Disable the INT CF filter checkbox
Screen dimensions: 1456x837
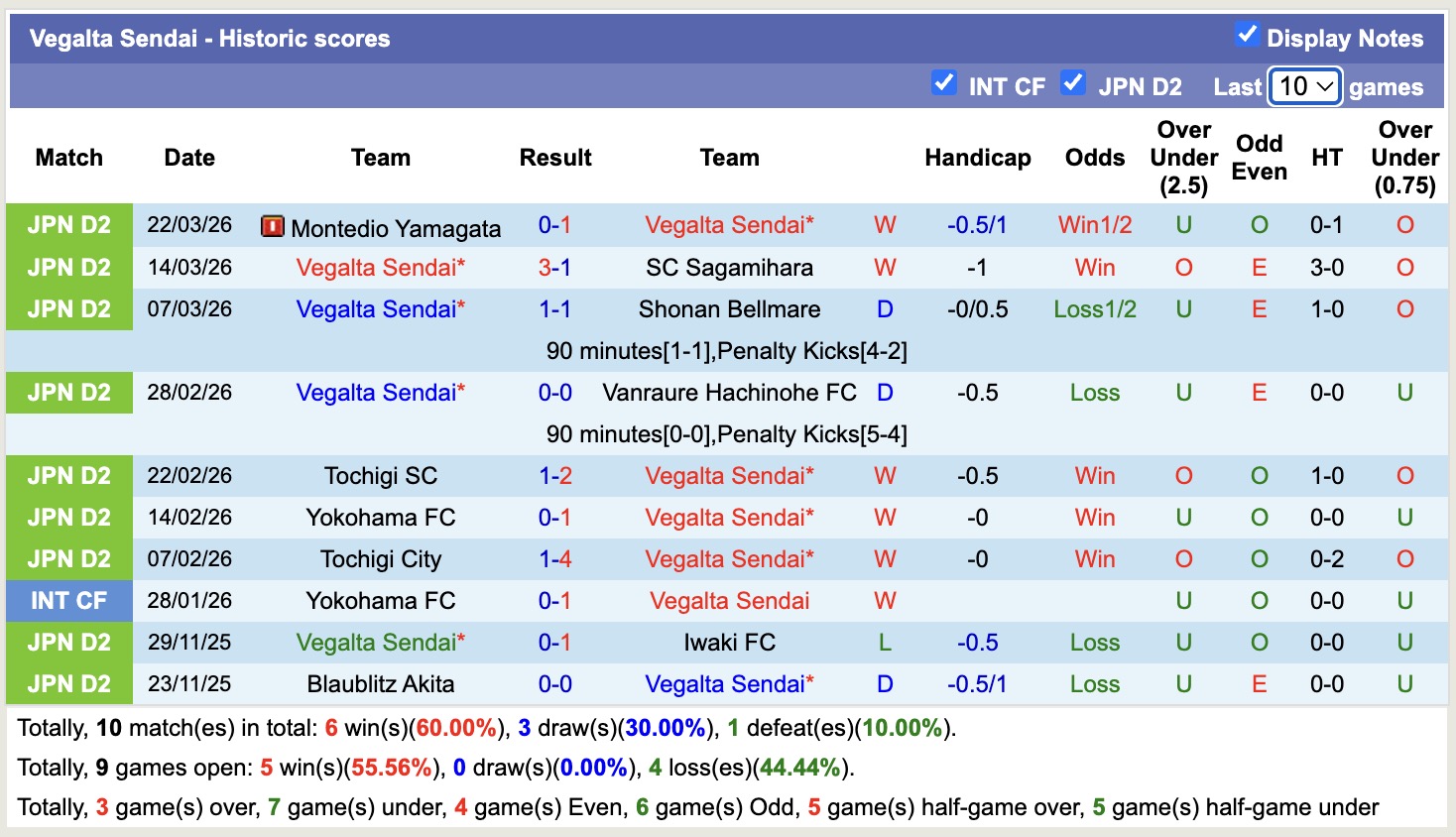coord(943,83)
